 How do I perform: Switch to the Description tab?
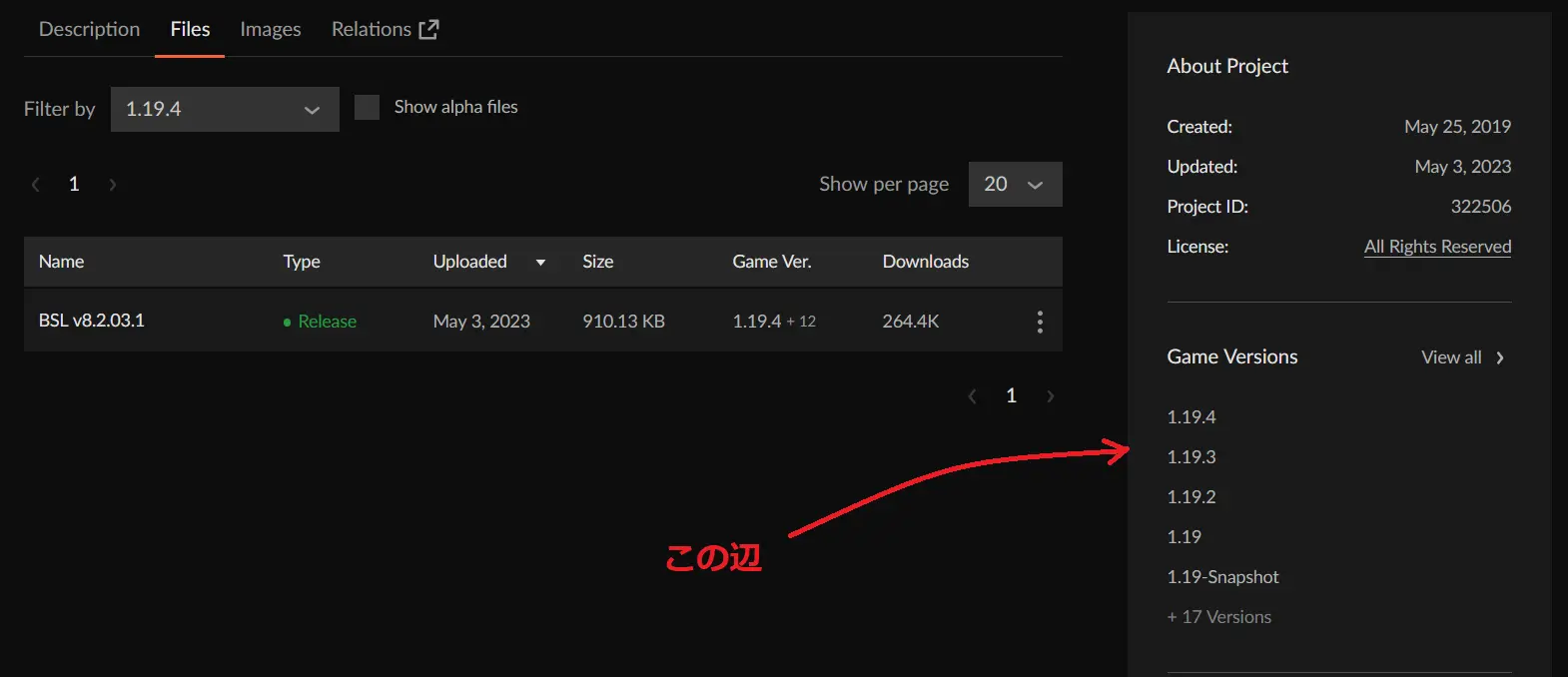pos(89,29)
